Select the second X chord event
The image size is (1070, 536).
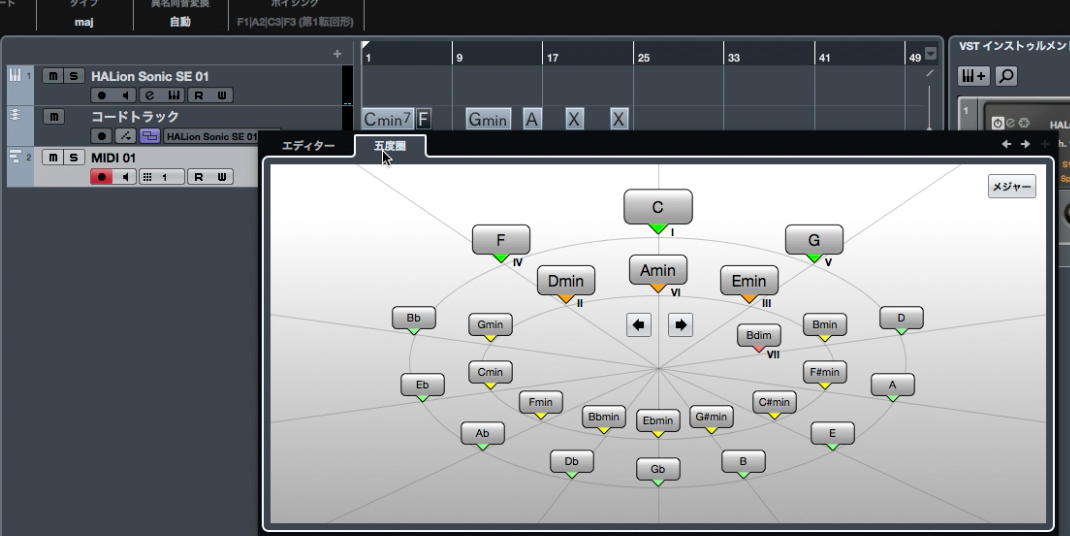[x=618, y=119]
